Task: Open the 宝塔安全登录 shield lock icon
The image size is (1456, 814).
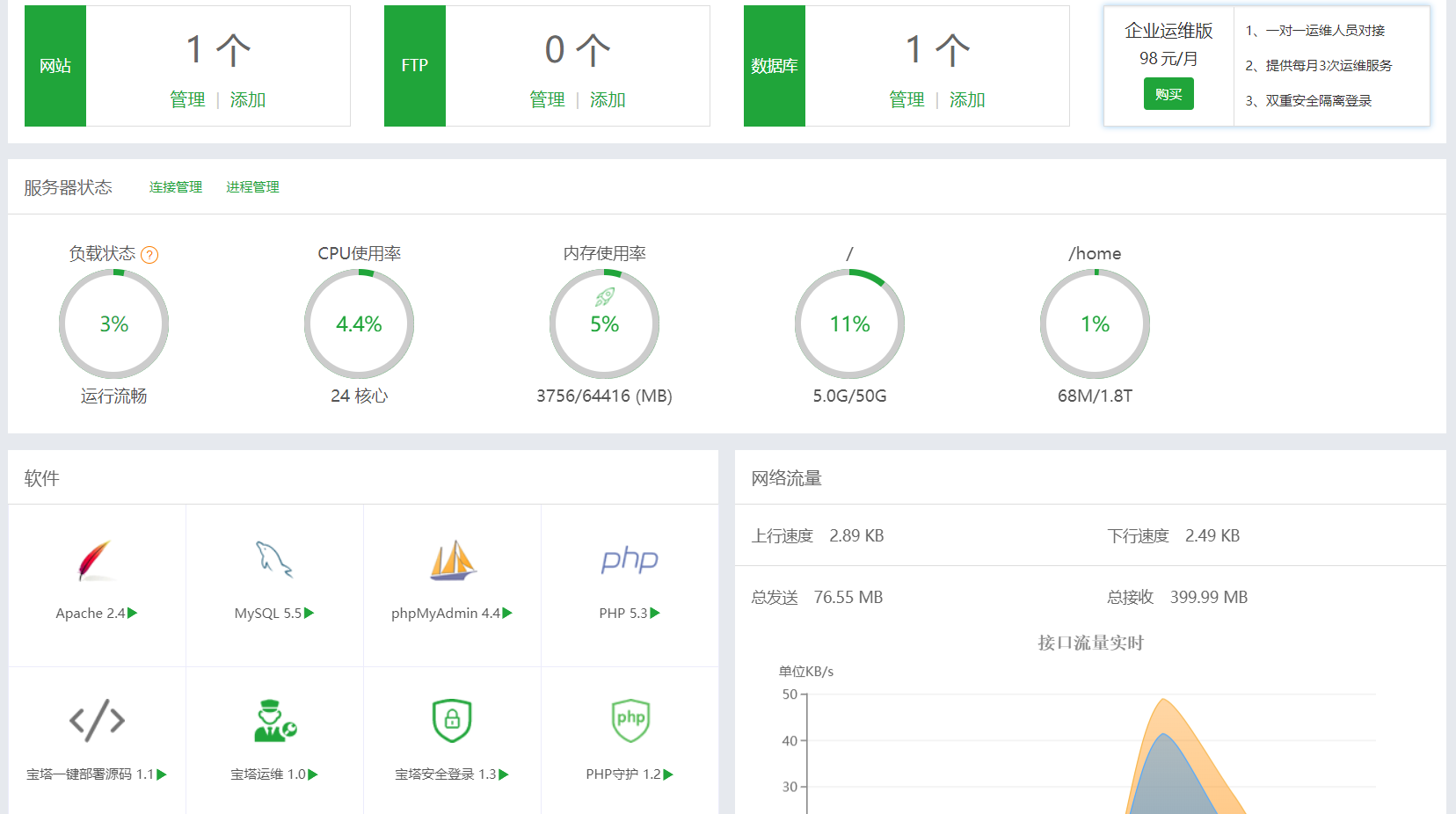Action: tap(452, 721)
